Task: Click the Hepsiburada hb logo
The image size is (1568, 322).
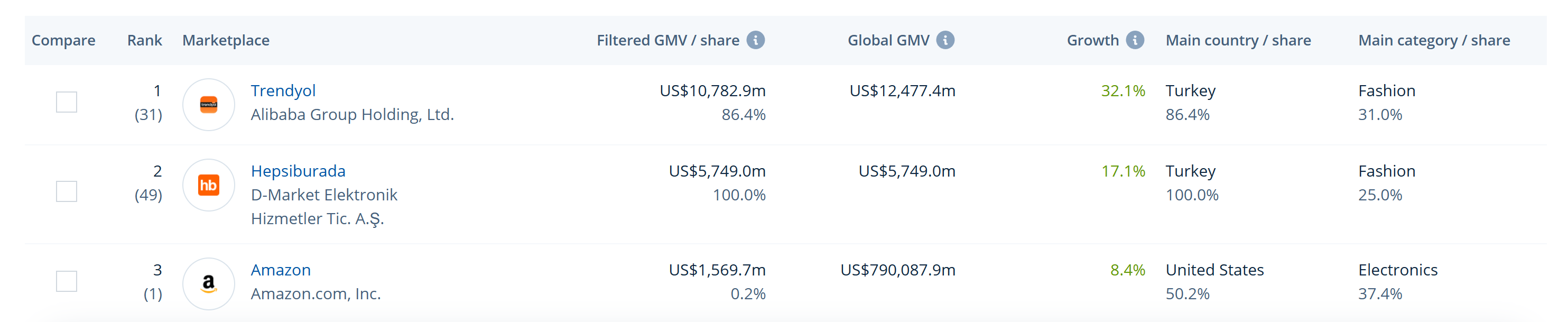Action: pos(209,185)
